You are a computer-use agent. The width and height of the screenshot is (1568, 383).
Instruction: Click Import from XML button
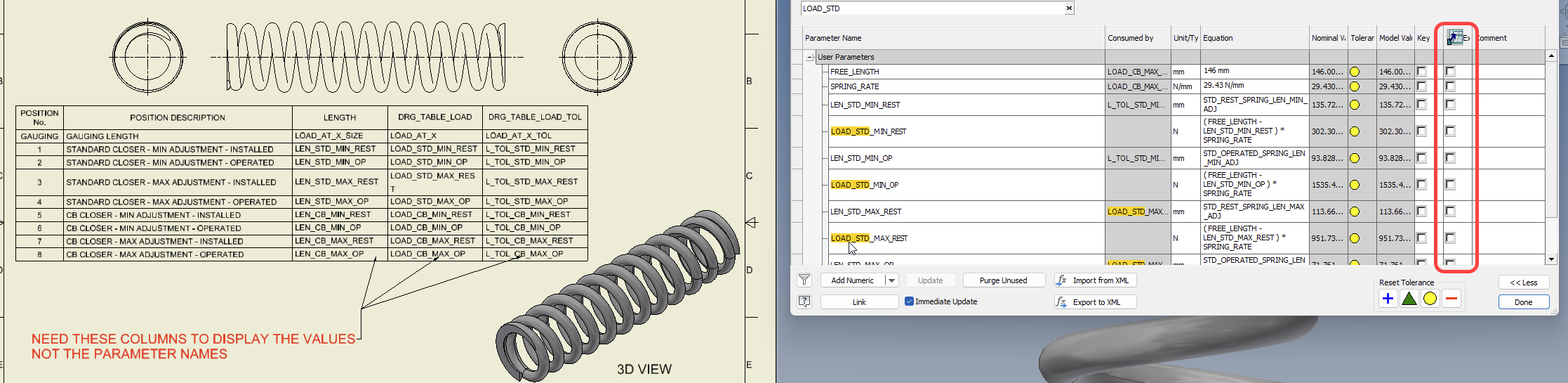tap(1096, 280)
